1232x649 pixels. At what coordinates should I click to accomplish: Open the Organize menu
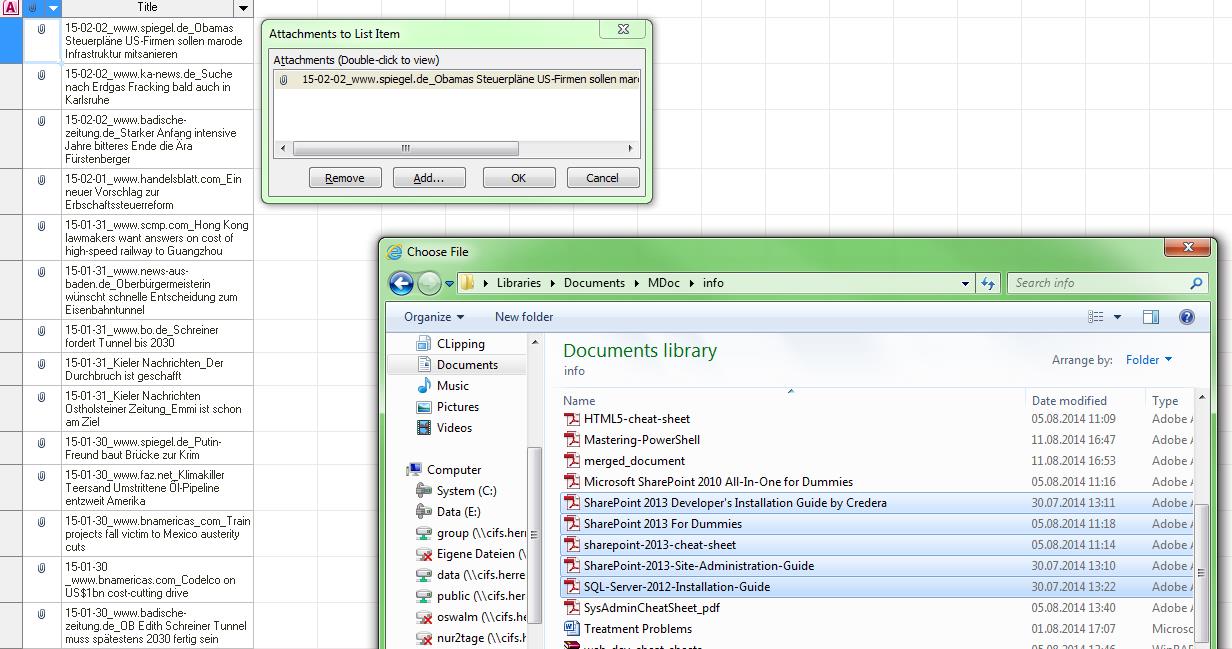pos(434,317)
